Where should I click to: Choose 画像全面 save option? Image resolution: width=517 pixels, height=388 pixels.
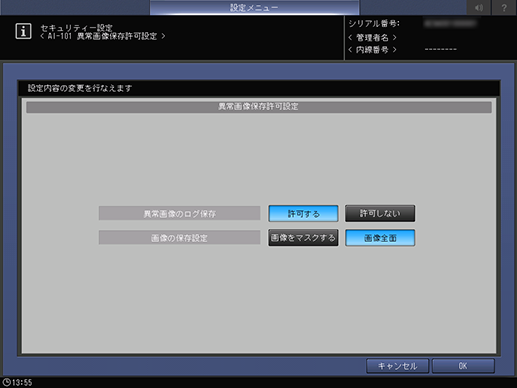pos(380,238)
